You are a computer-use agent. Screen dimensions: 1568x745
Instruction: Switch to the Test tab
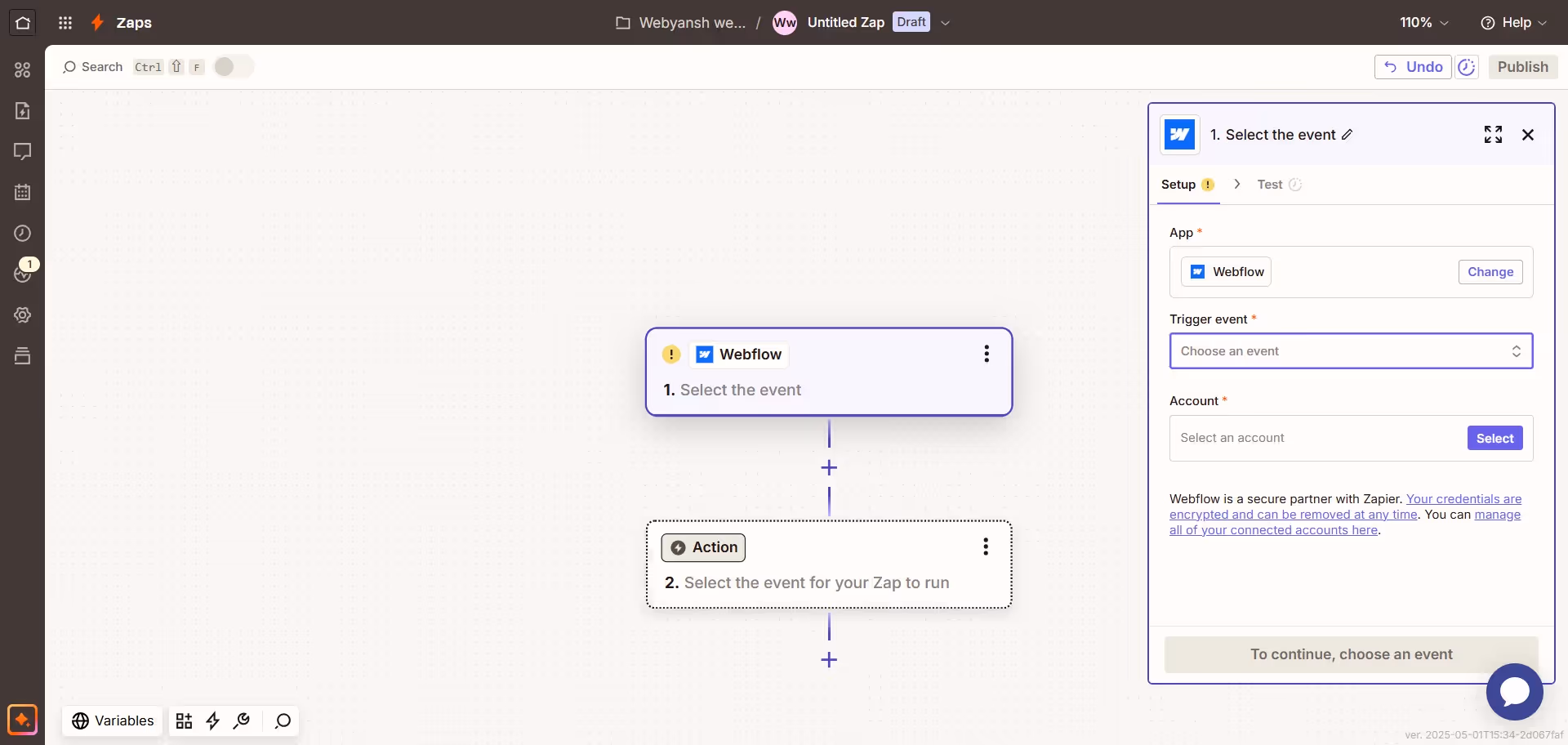(x=1279, y=185)
